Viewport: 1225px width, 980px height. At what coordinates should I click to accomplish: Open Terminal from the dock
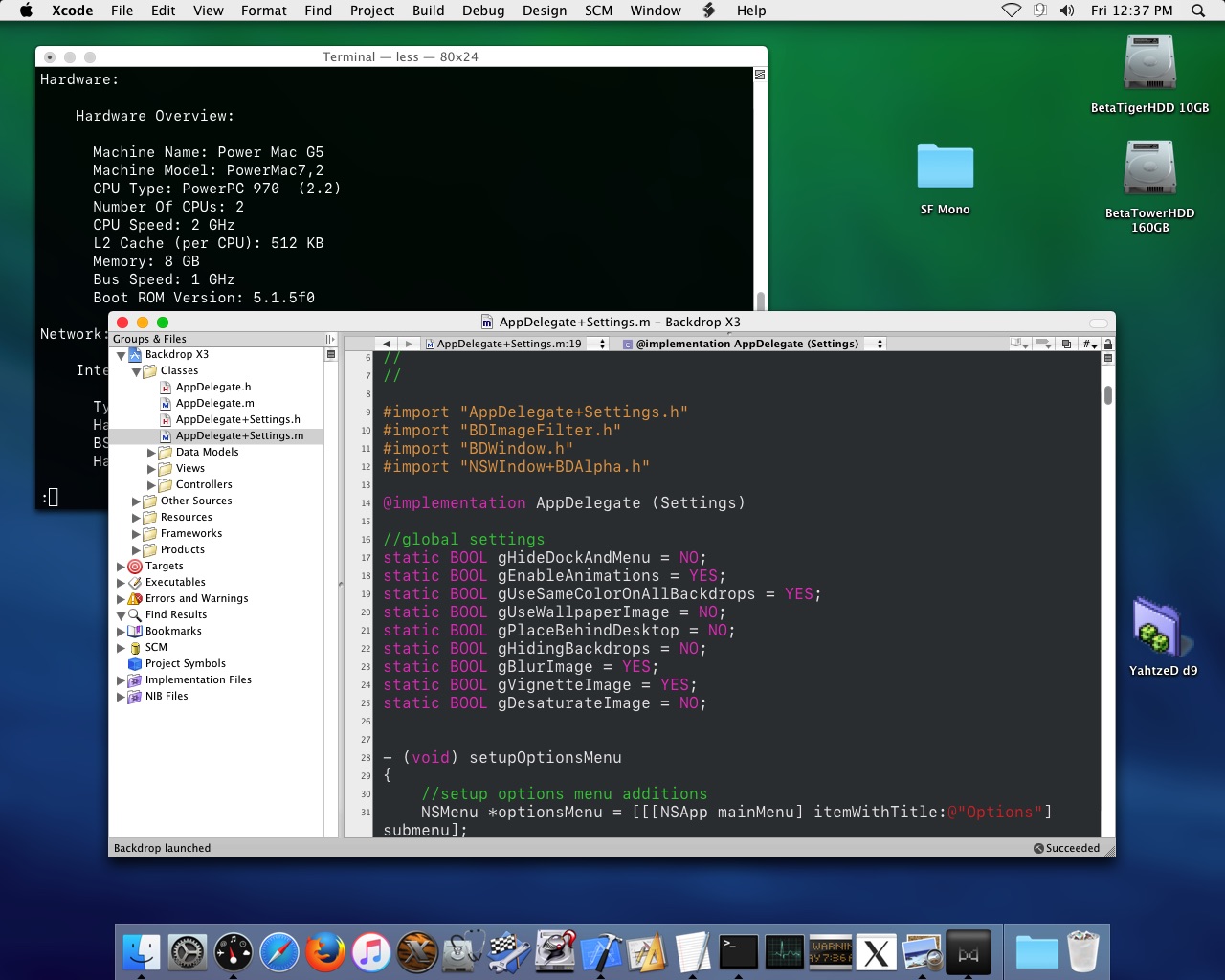point(739,952)
